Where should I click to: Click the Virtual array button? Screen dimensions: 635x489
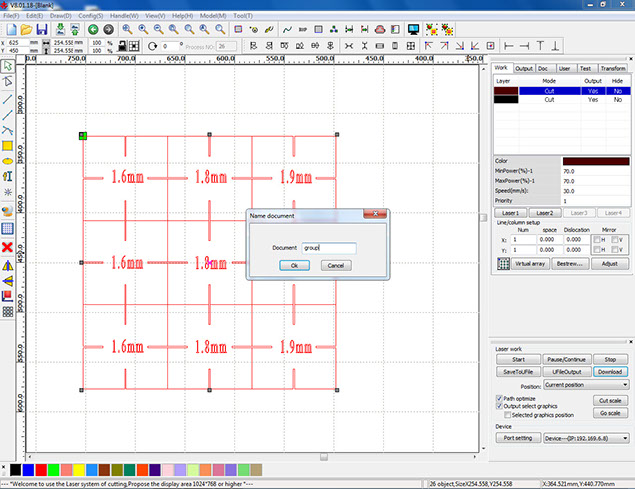(530, 264)
